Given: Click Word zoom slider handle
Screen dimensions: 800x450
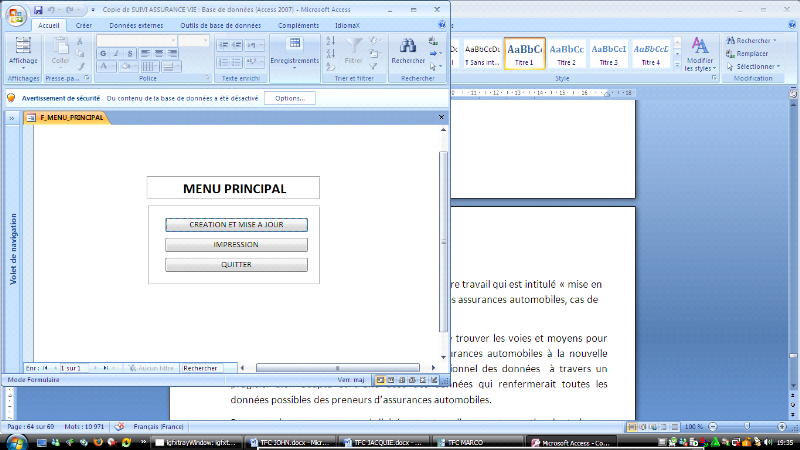Looking at the screenshot, I should tap(747, 426).
